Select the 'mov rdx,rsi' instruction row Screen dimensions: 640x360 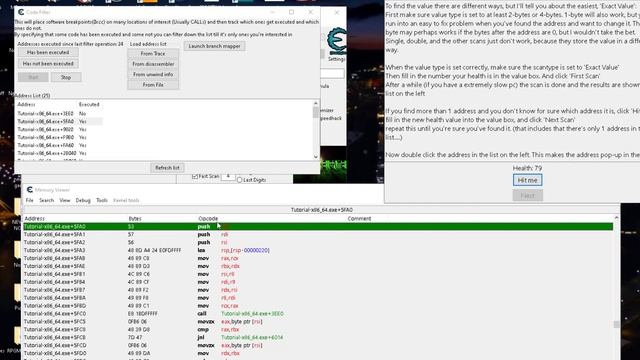click(x=318, y=290)
